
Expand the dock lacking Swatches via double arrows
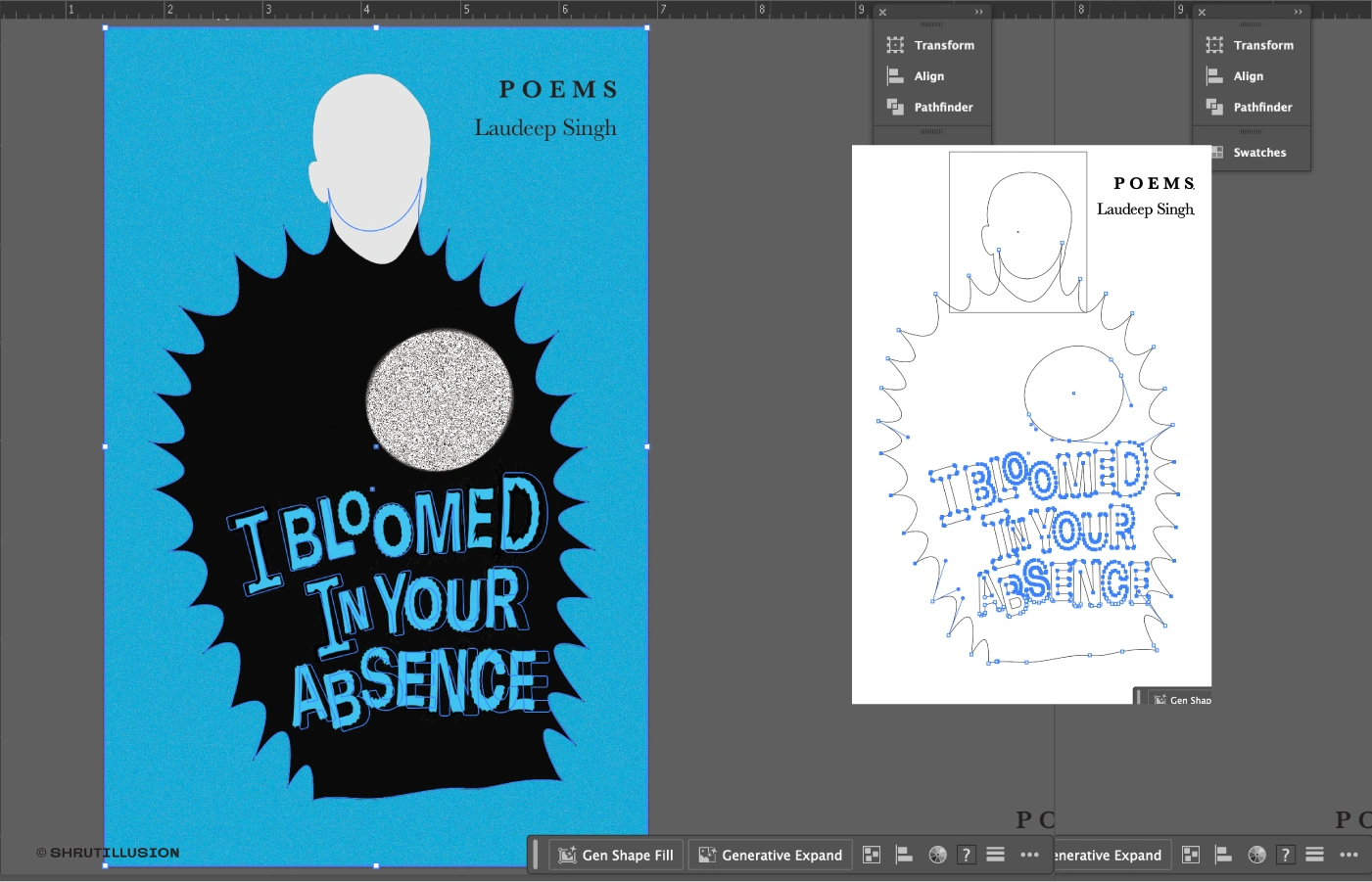tap(978, 13)
